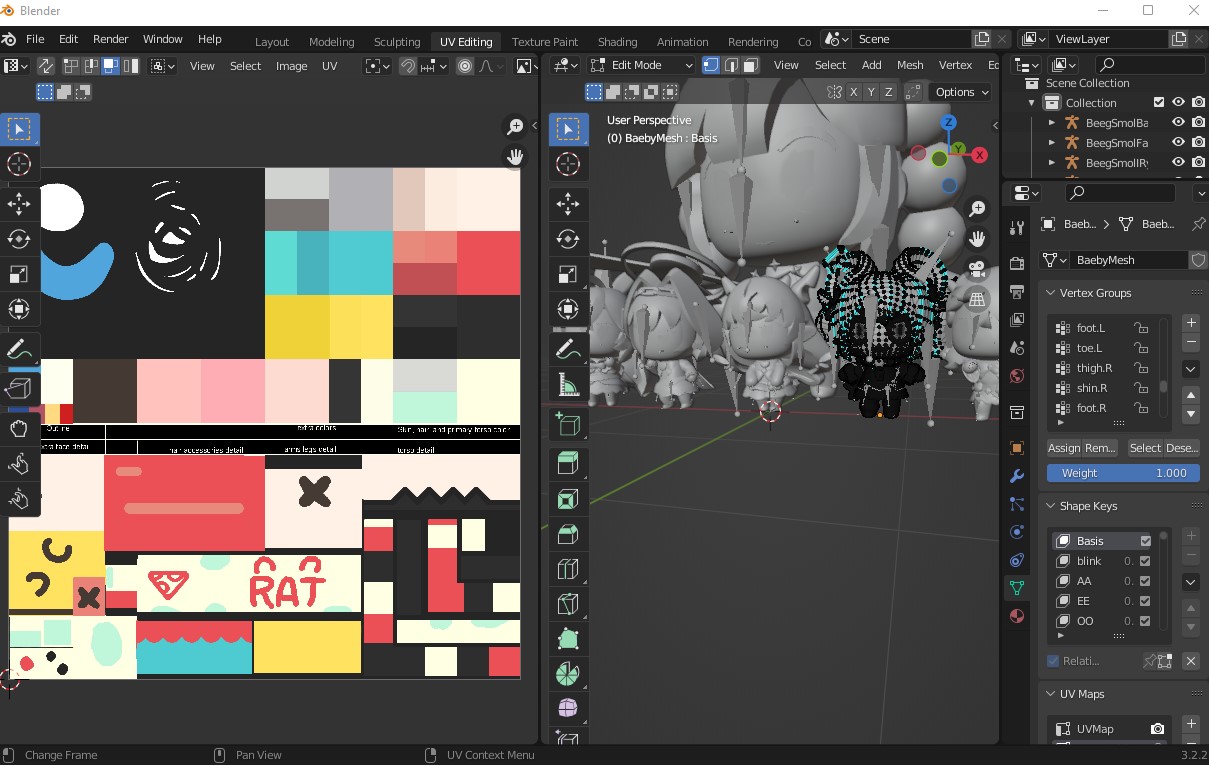Select the Extrude Region tool
This screenshot has height=765, width=1209.
pos(568,464)
